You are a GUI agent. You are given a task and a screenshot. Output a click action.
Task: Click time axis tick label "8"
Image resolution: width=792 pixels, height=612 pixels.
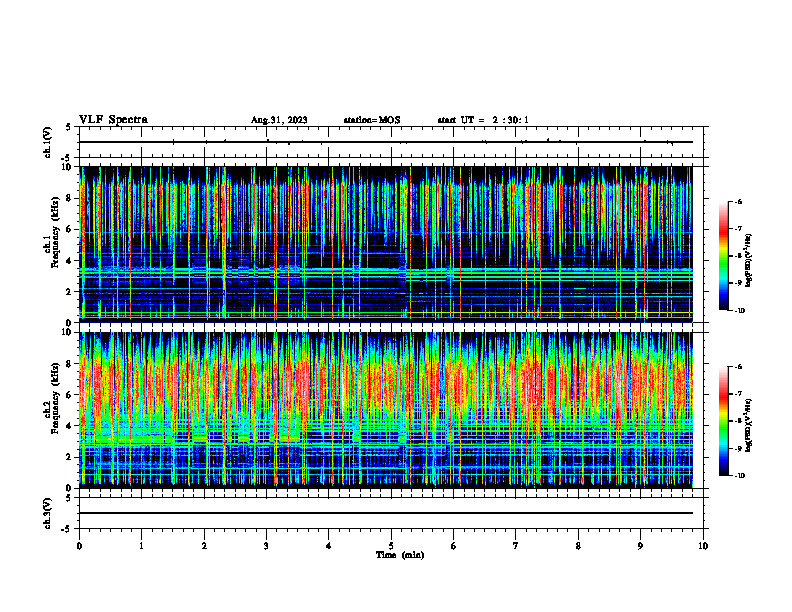pos(578,546)
